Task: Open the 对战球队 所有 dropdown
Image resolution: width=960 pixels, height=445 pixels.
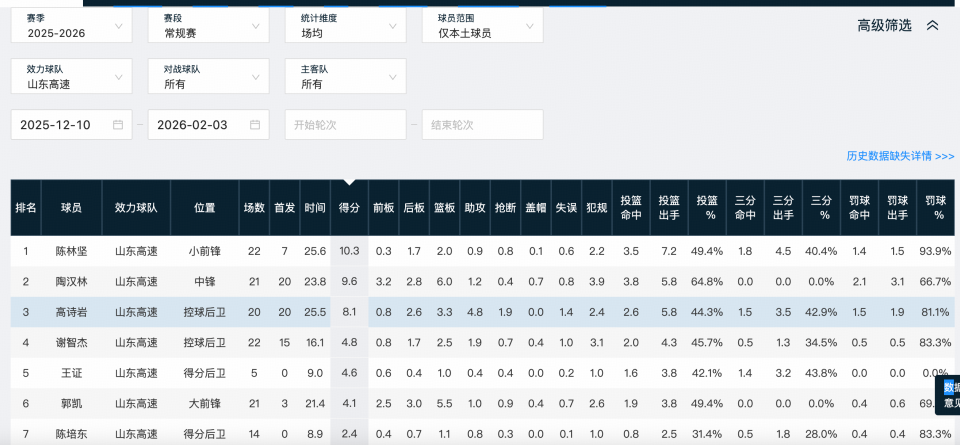Action: pyautogui.click(x=209, y=77)
